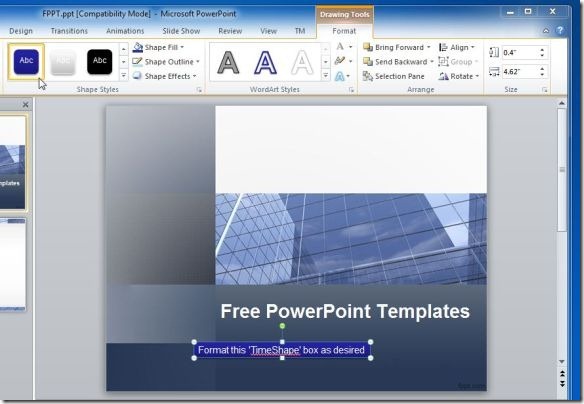Viewport: 584px width, 404px height.
Task: Click the Shape Outline pencil icon
Action: pos(137,61)
